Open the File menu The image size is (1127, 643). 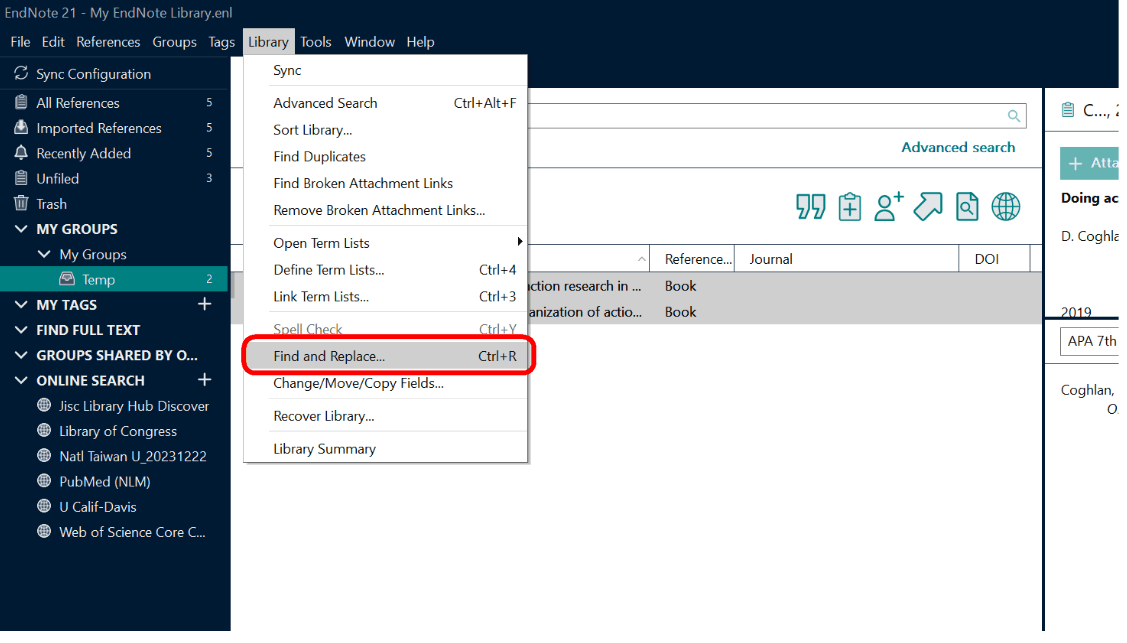(20, 42)
